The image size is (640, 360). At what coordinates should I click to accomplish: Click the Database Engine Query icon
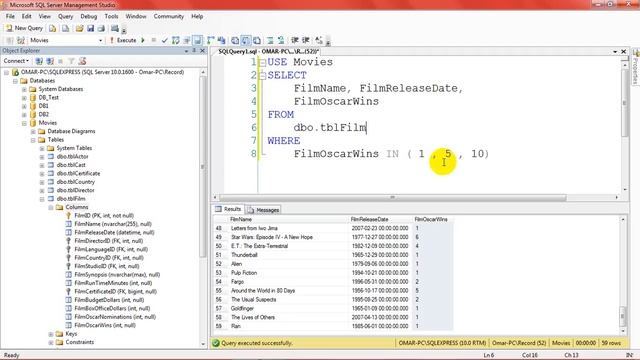53,28
